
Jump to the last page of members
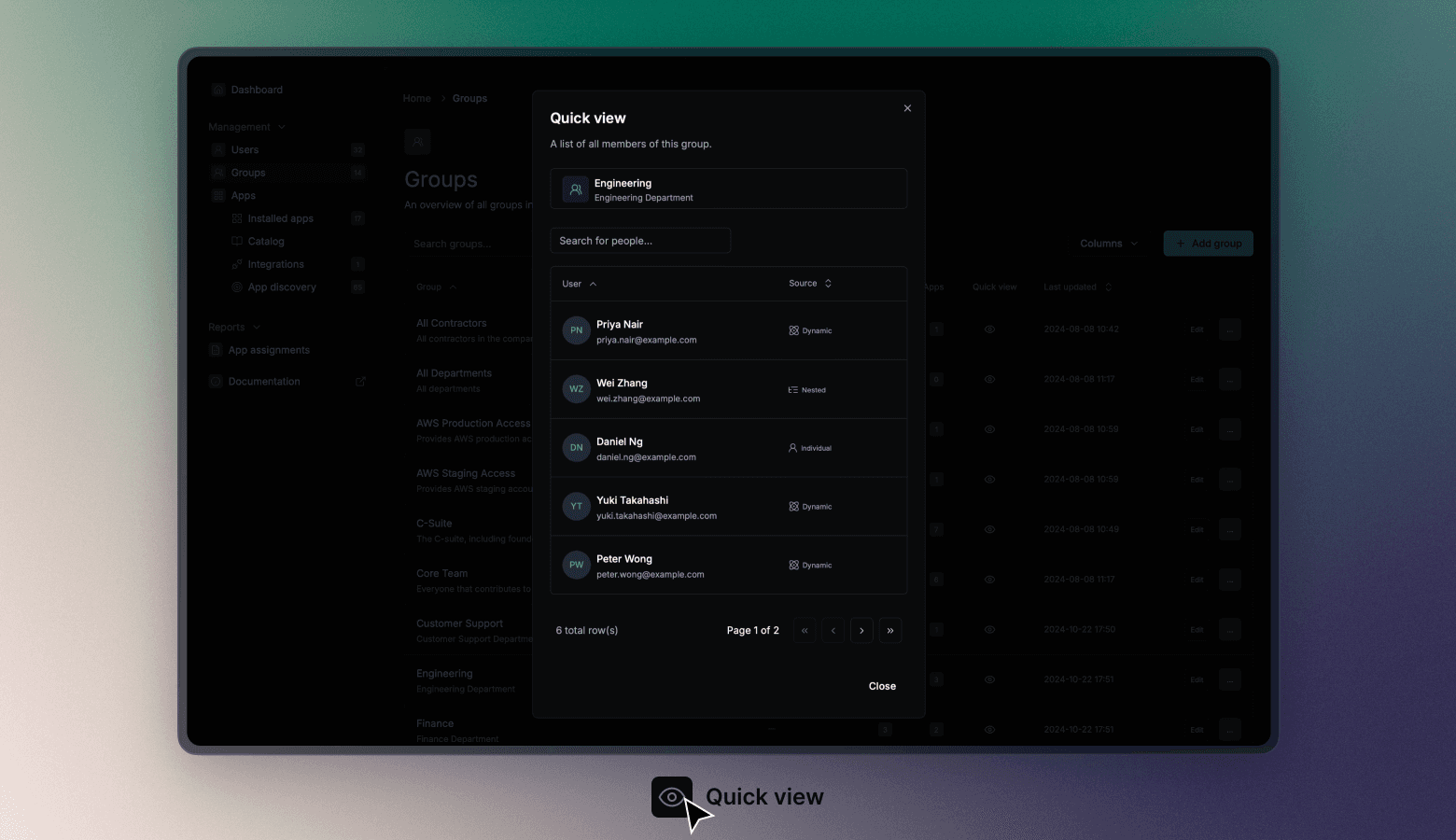pyautogui.click(x=890, y=630)
